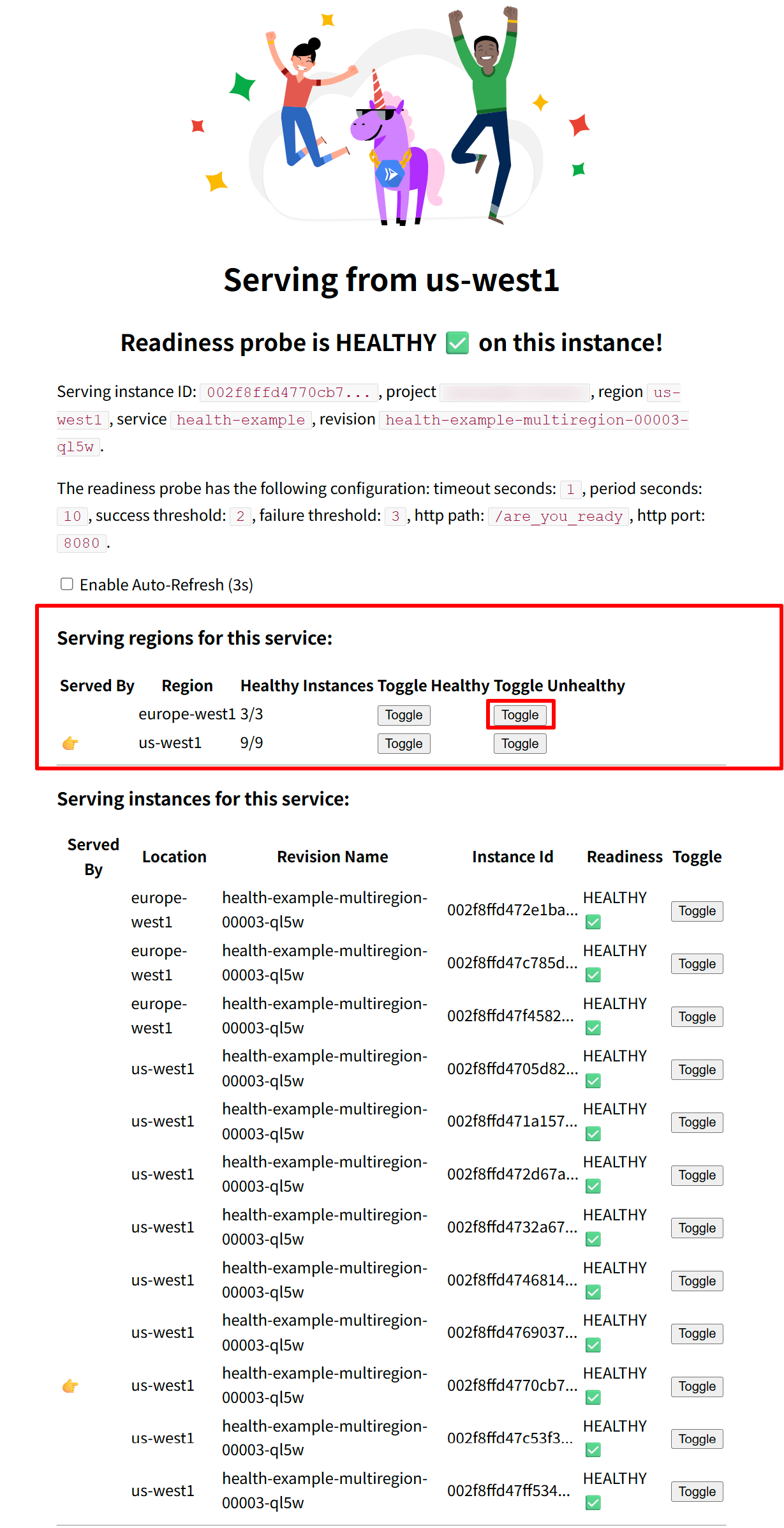Click the healthy checkmark for instance 002f8ffd47c53f3

coord(593,1450)
